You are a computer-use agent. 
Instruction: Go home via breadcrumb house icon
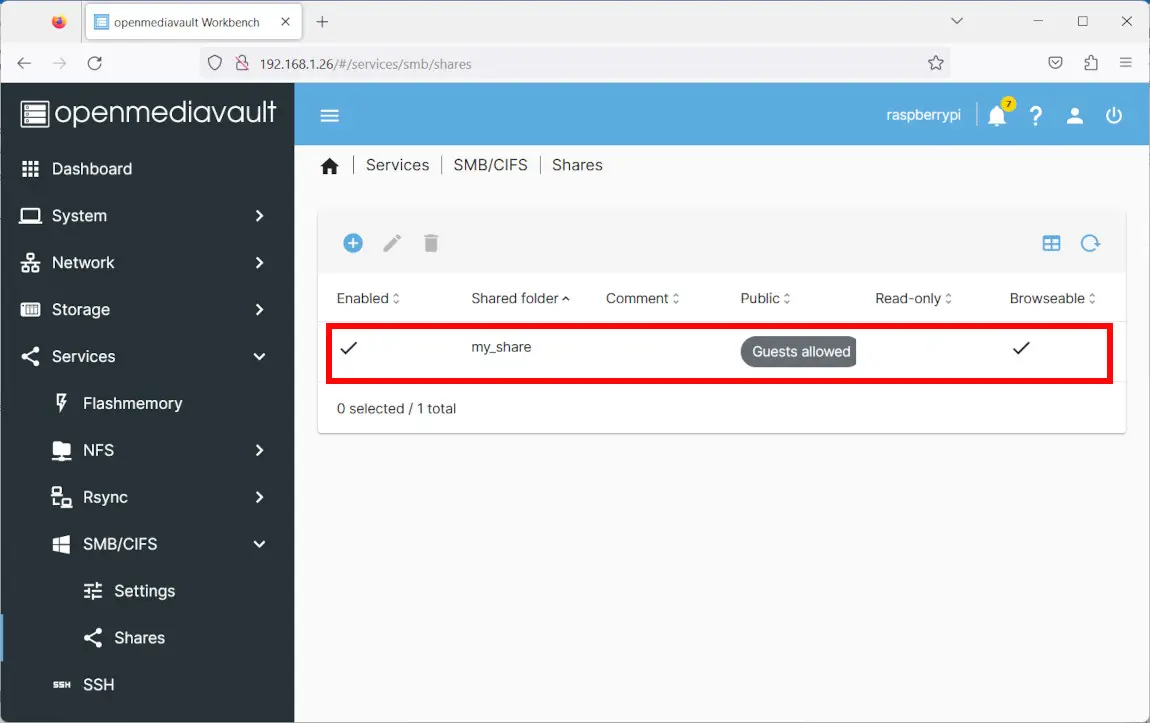330,166
